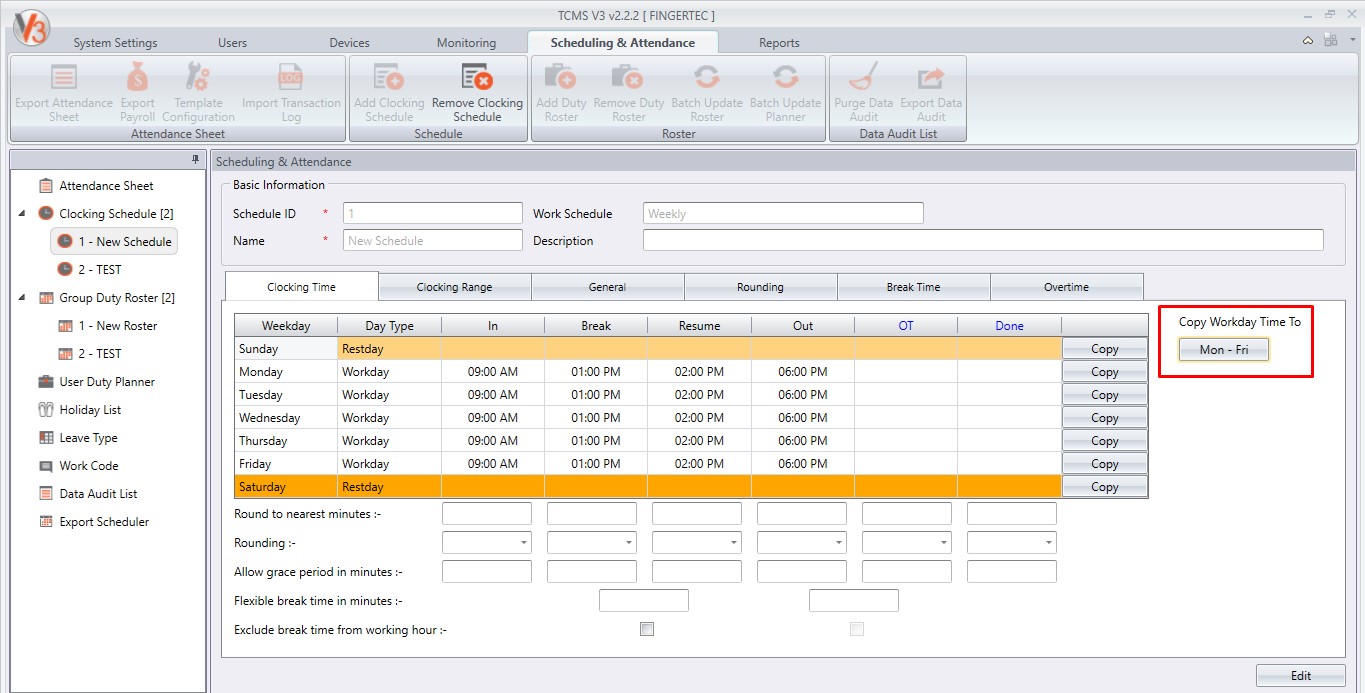The height and width of the screenshot is (693, 1365).
Task: Open the Clocking Range tab
Action: pos(455,287)
